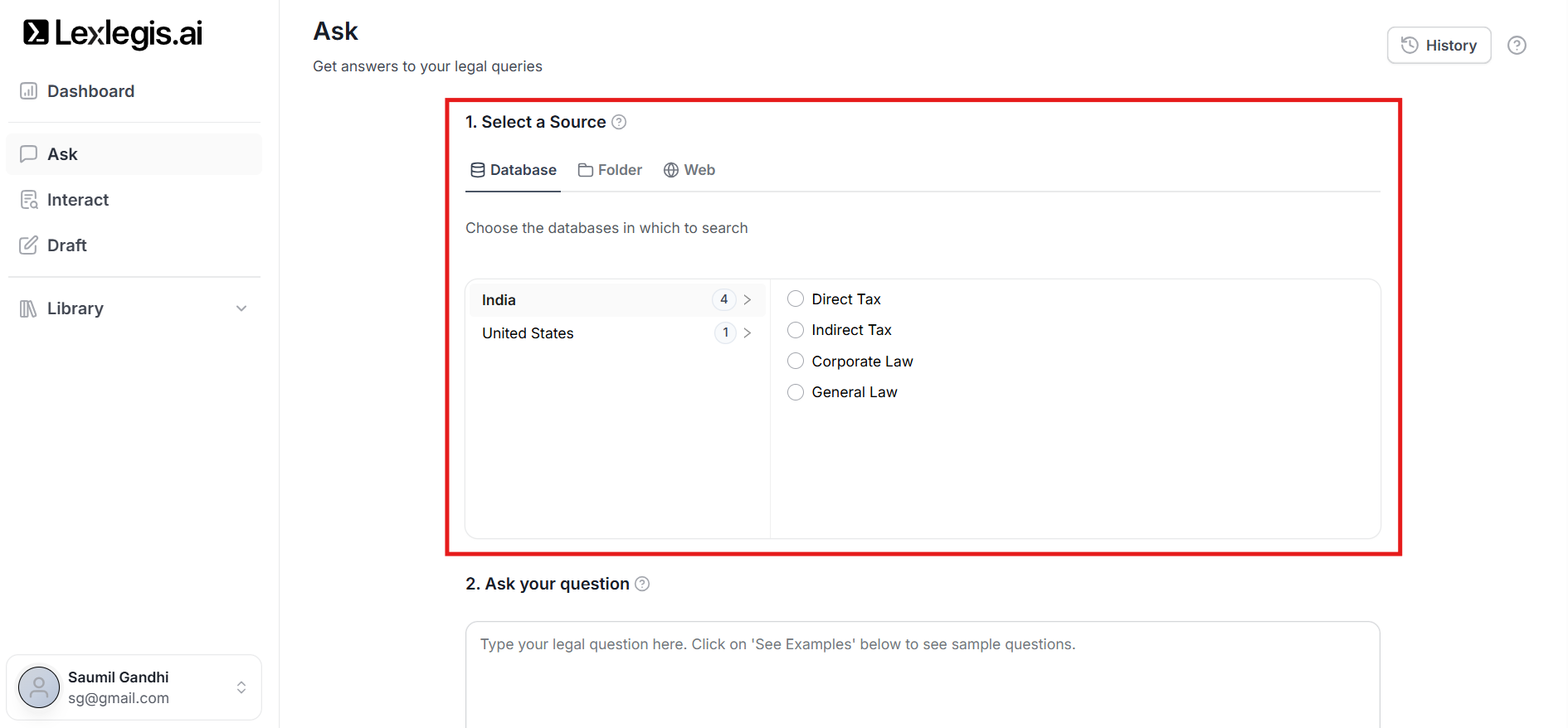Open the Draft section in sidebar
The height and width of the screenshot is (728, 1568).
[x=66, y=245]
